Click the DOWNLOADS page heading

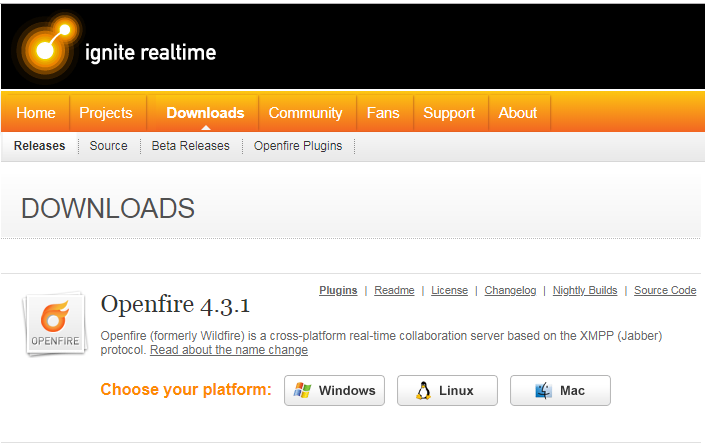coord(108,209)
